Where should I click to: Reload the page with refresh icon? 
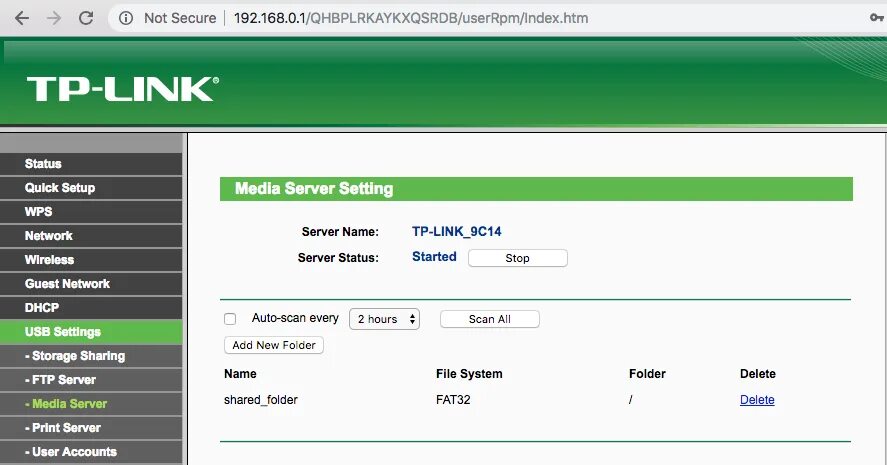86,18
